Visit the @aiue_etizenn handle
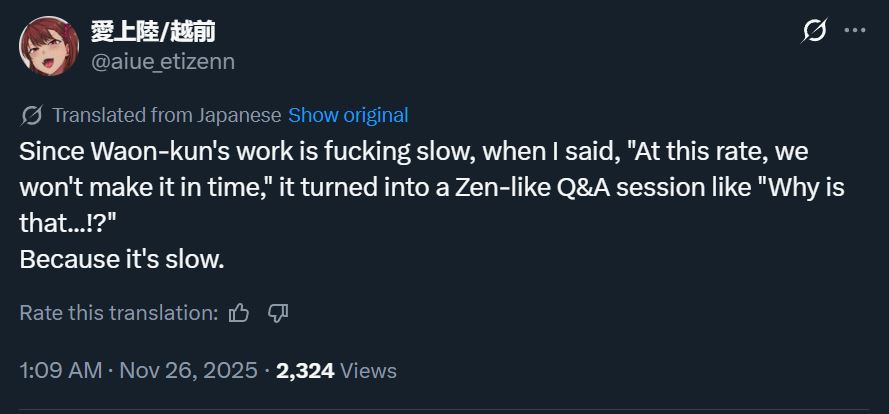889x414 pixels. tap(163, 61)
